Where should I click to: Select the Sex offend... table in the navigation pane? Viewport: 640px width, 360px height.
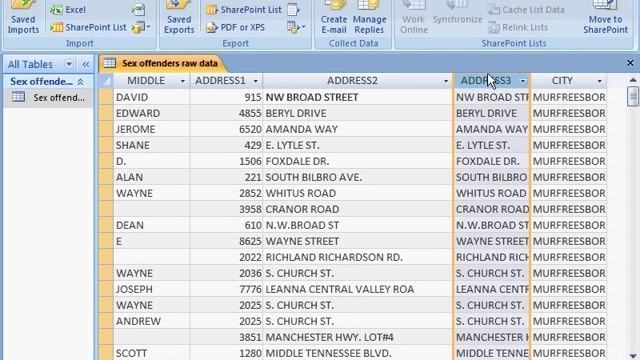48,98
